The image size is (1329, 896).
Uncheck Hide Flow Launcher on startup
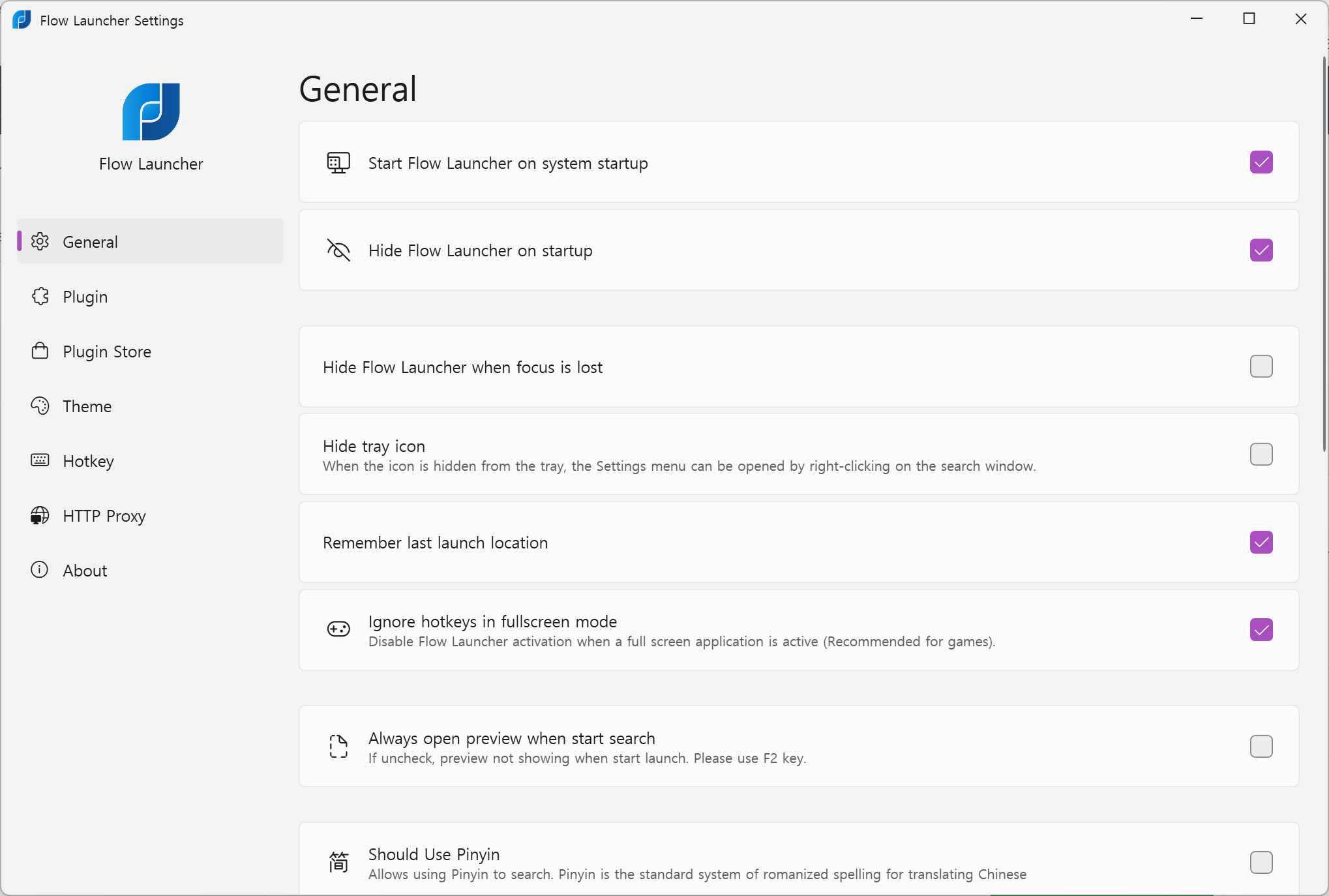tap(1261, 250)
